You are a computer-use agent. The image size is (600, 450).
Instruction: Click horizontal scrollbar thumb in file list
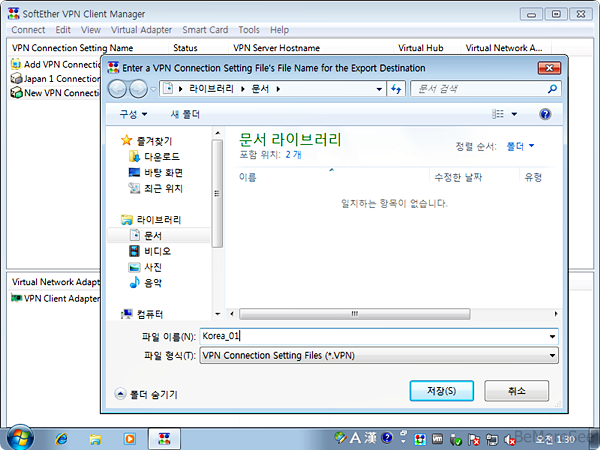(355, 314)
